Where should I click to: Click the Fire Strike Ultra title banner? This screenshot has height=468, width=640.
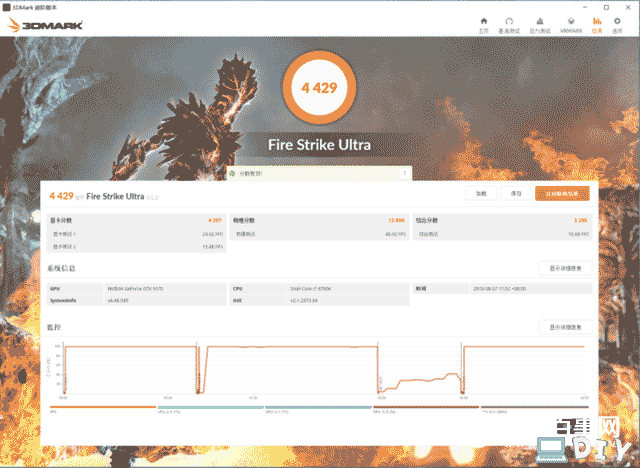(x=319, y=145)
